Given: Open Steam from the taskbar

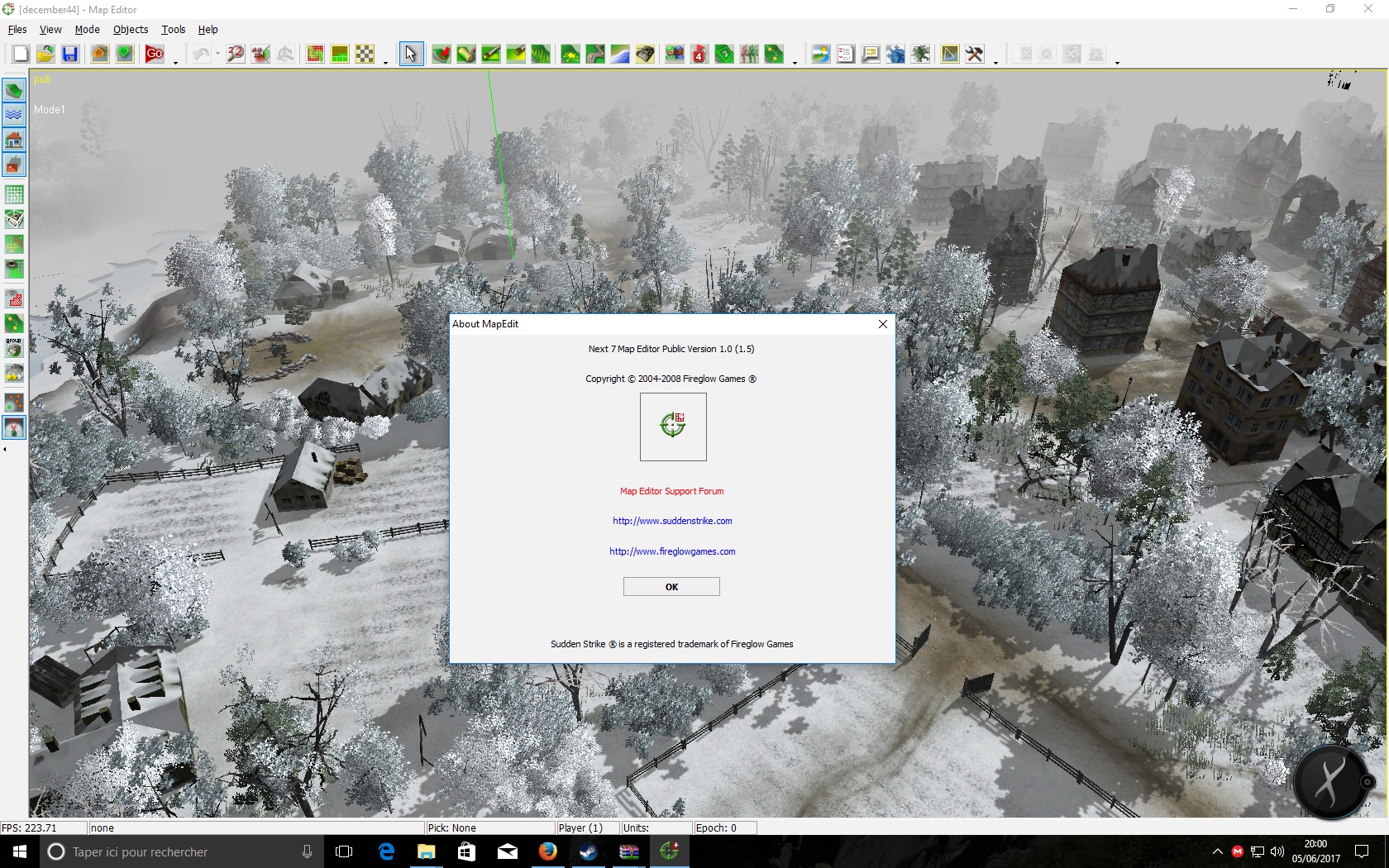Looking at the screenshot, I should [x=588, y=851].
